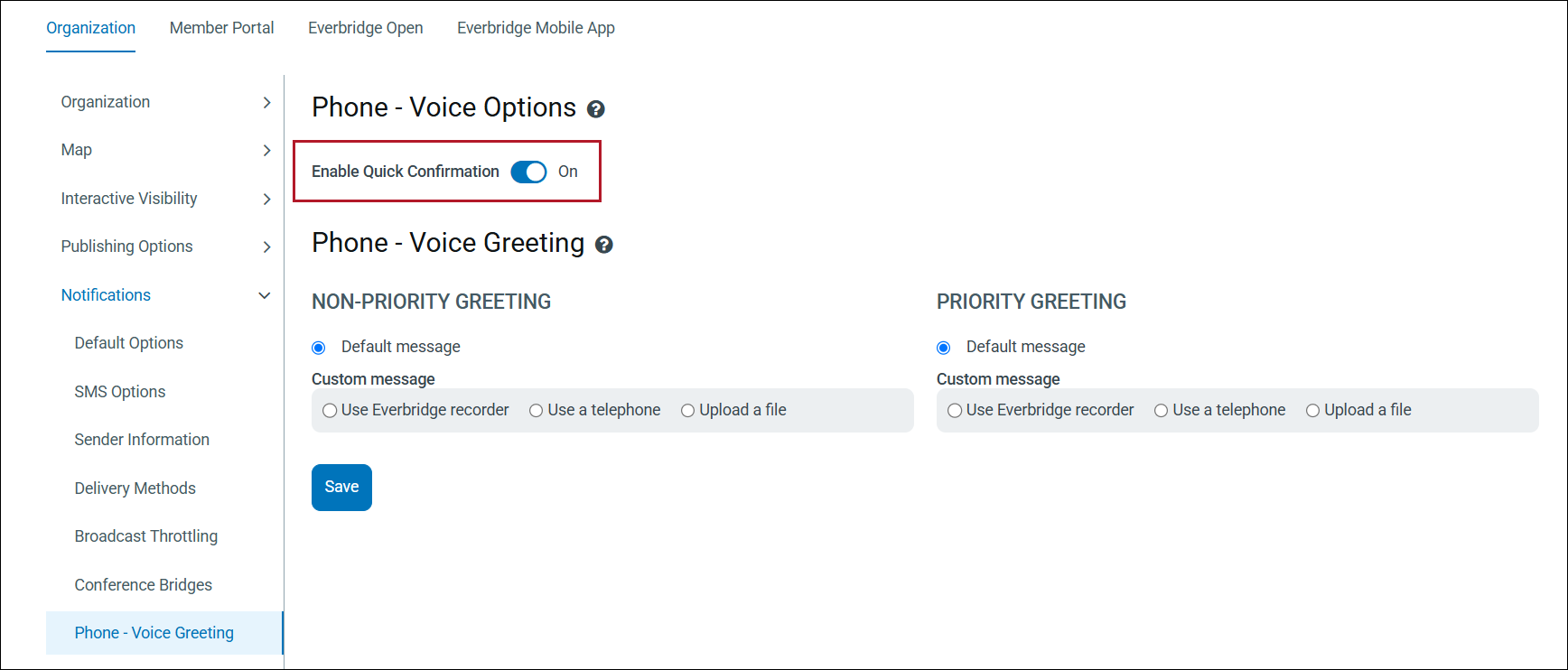Expand the Organization sidebar section
This screenshot has width=1568, height=670.
(x=266, y=103)
